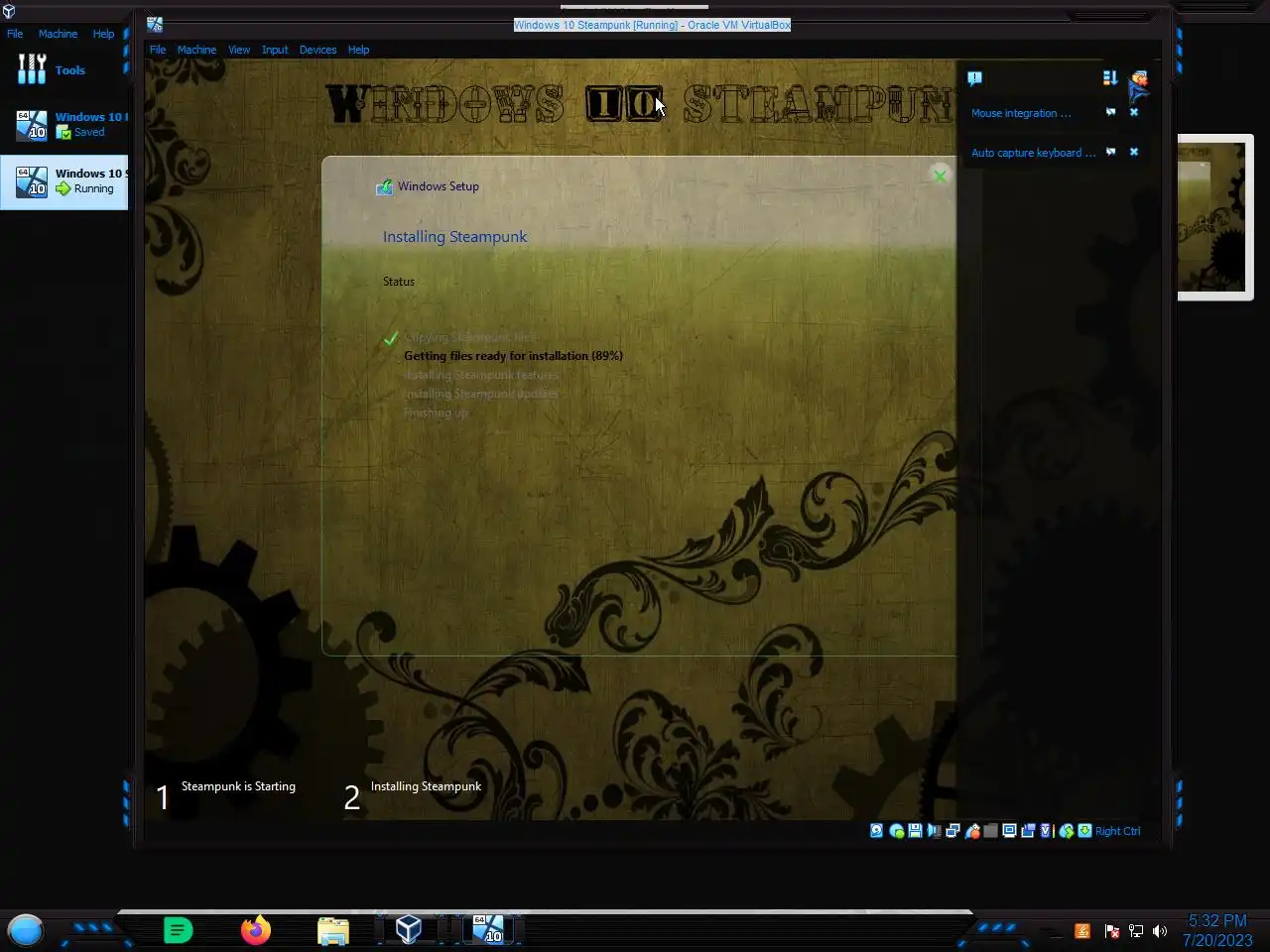Open Machine menu of the VM window
This screenshot has width=1270, height=952.
(x=196, y=50)
